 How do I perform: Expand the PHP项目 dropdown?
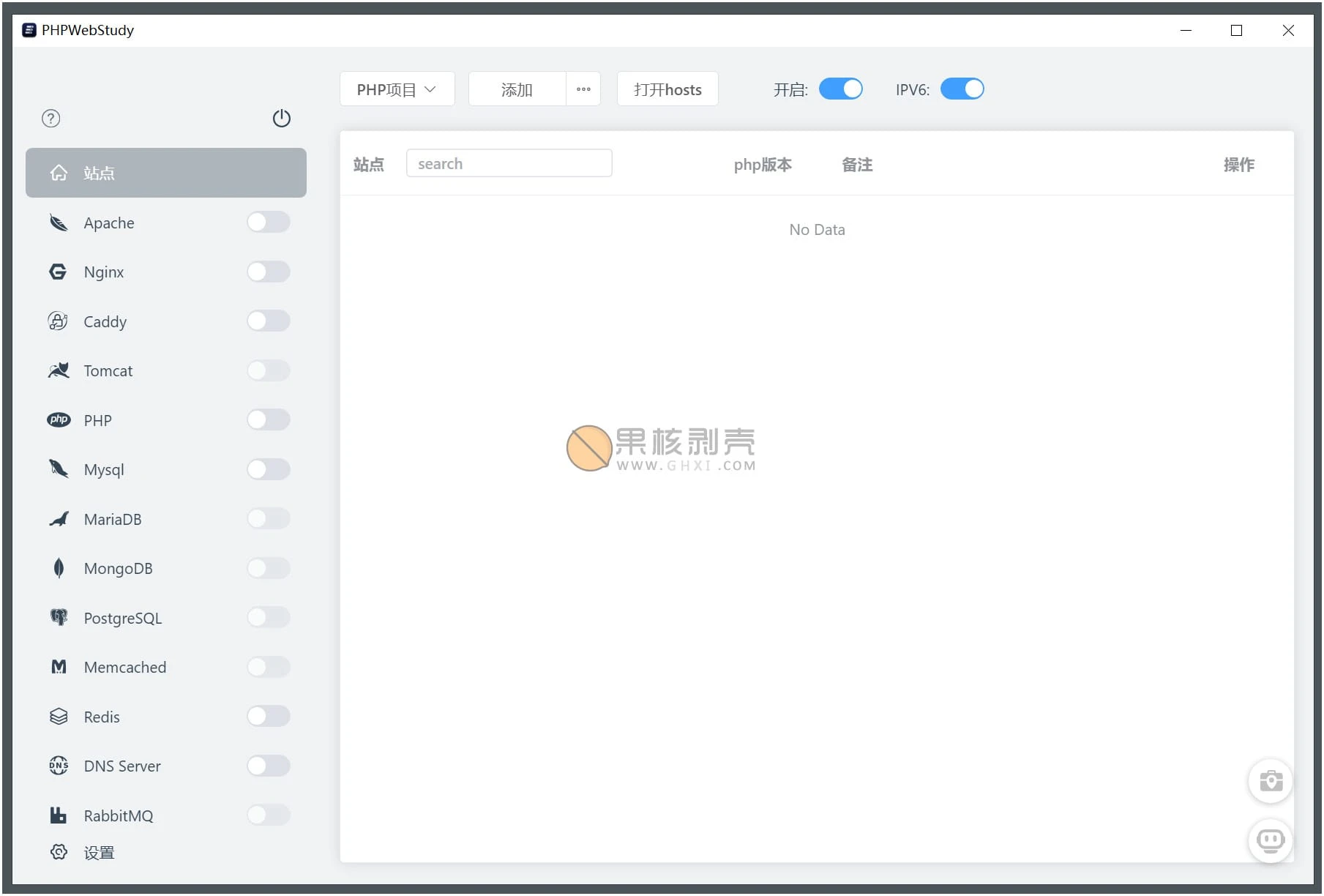point(397,89)
